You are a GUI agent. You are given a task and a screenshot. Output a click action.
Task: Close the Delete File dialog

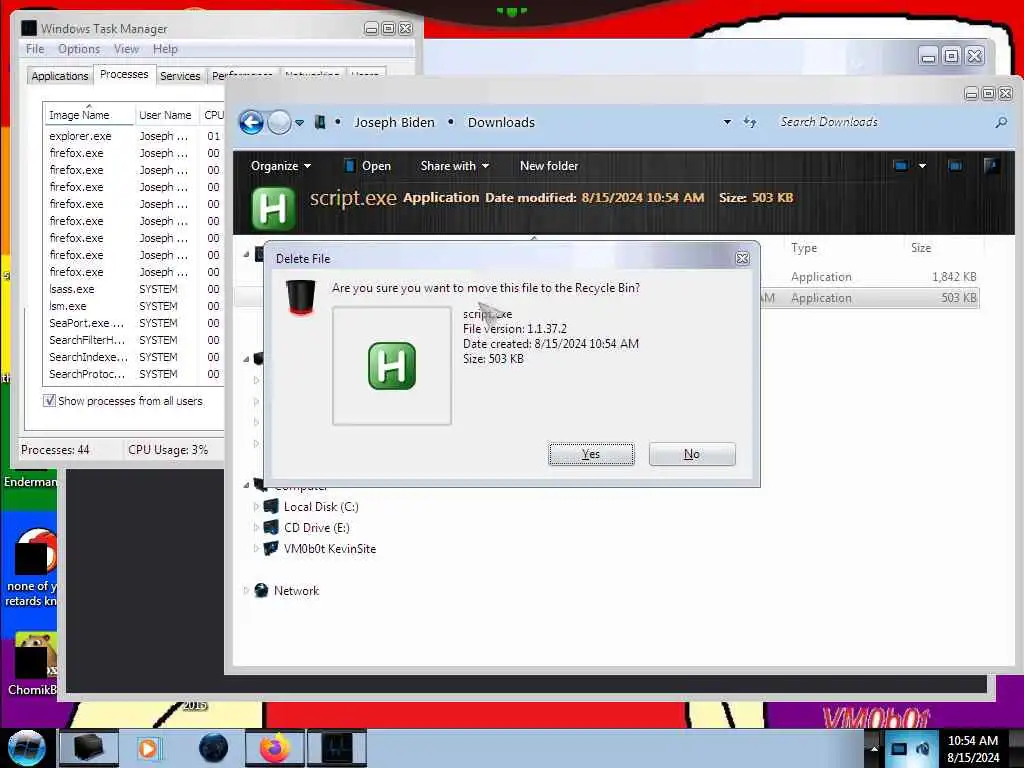743,258
